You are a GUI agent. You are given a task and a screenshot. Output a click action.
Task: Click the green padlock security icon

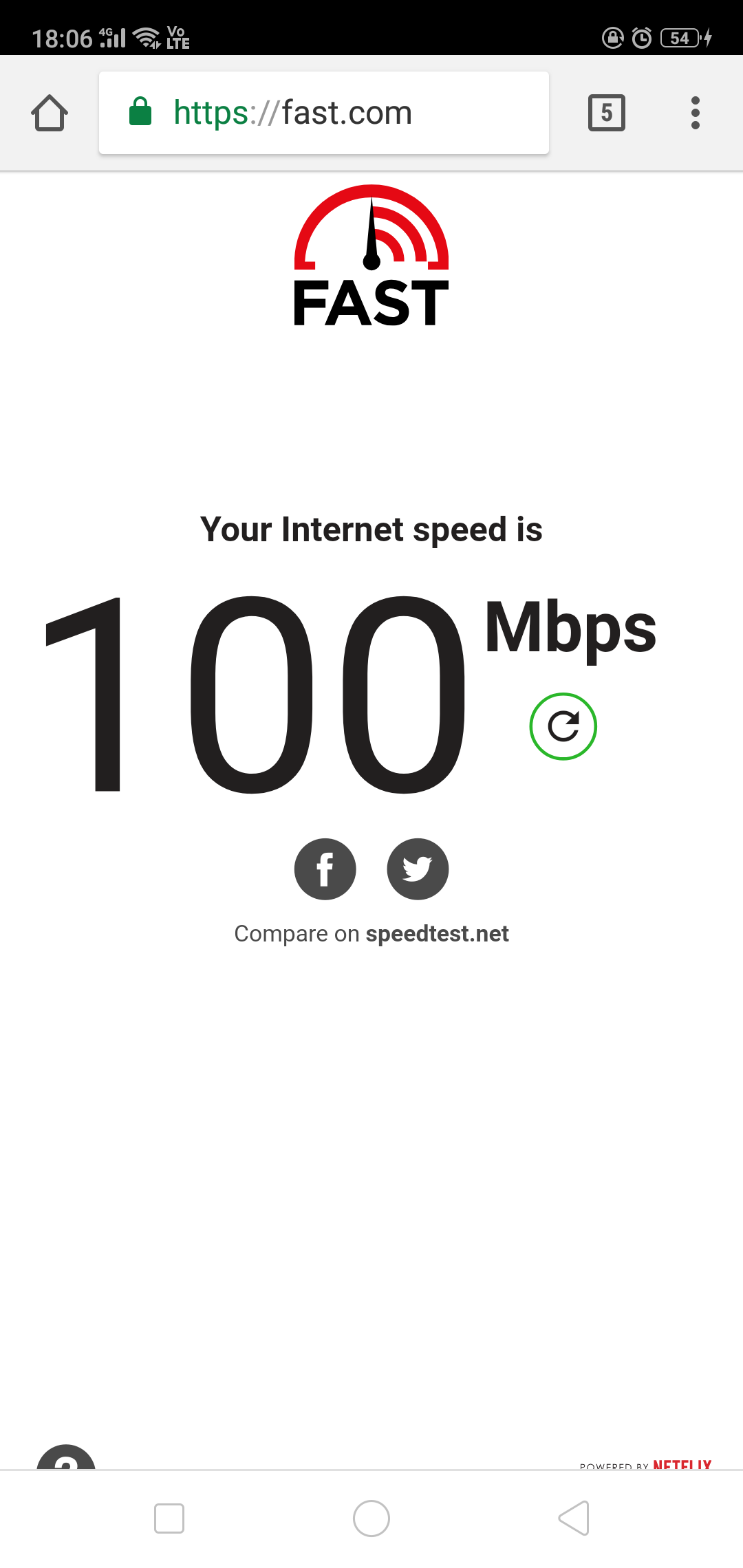[140, 111]
